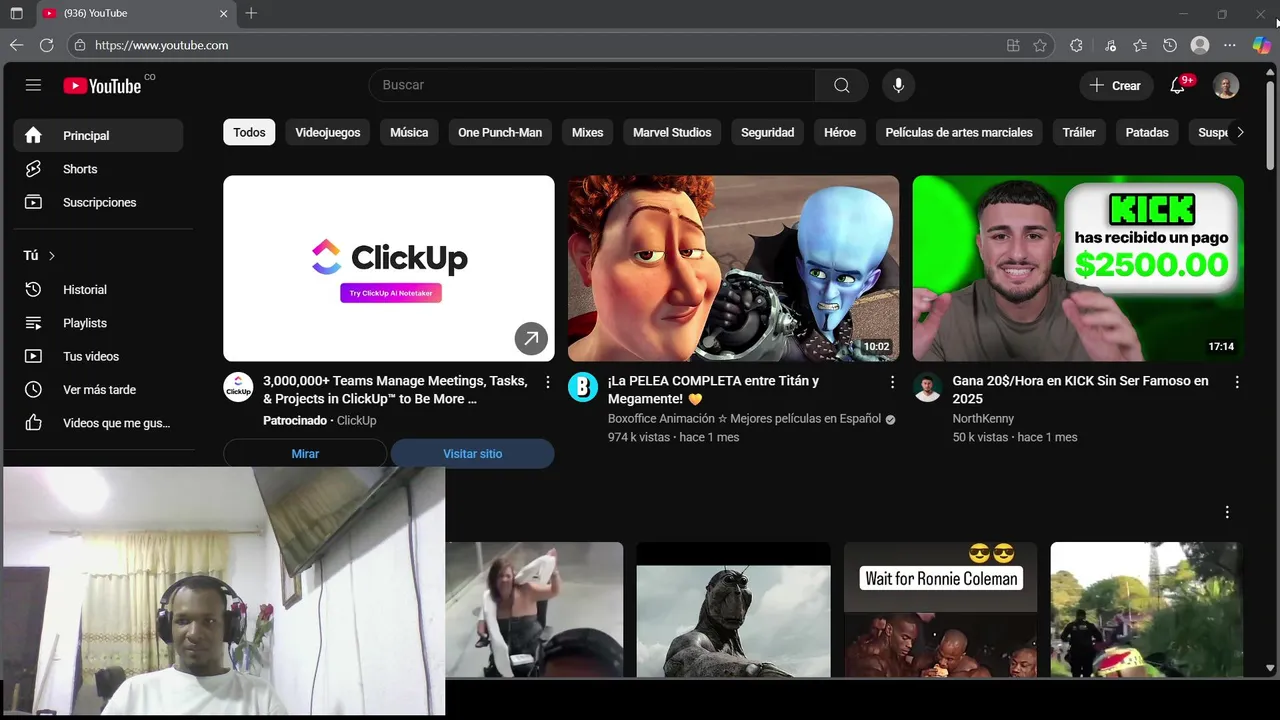Go back in the browser
Image resolution: width=1280 pixels, height=720 pixels.
pos(16,45)
